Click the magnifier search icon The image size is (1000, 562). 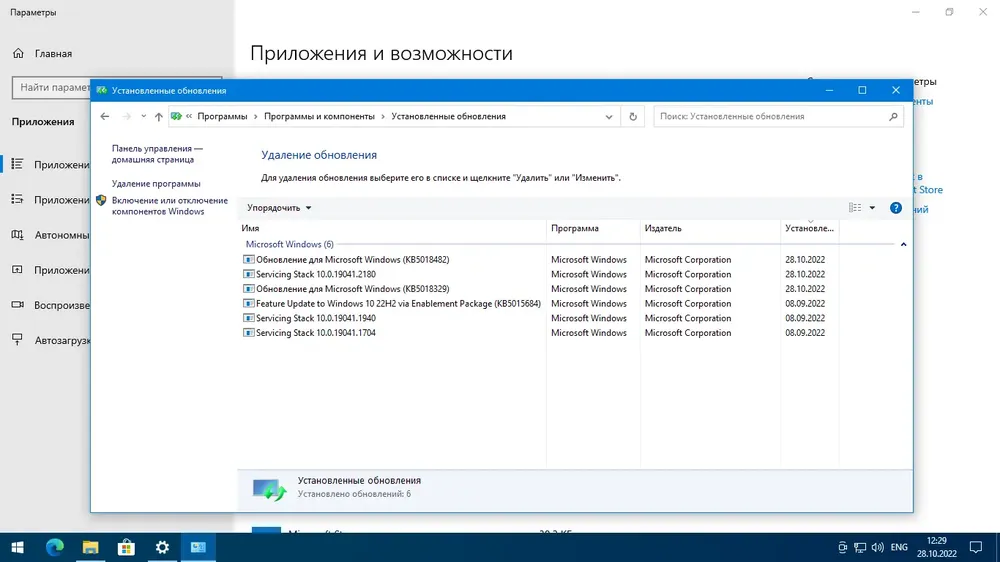893,117
